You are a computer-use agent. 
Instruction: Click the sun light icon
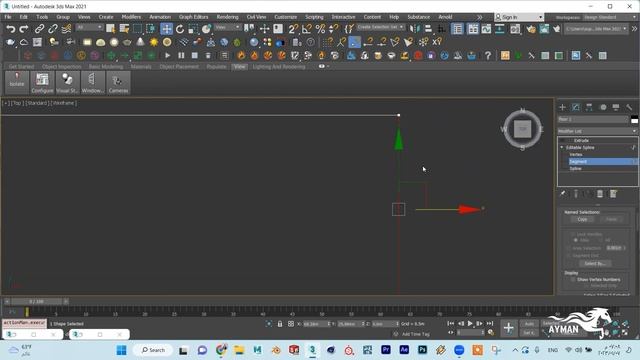click(154, 42)
